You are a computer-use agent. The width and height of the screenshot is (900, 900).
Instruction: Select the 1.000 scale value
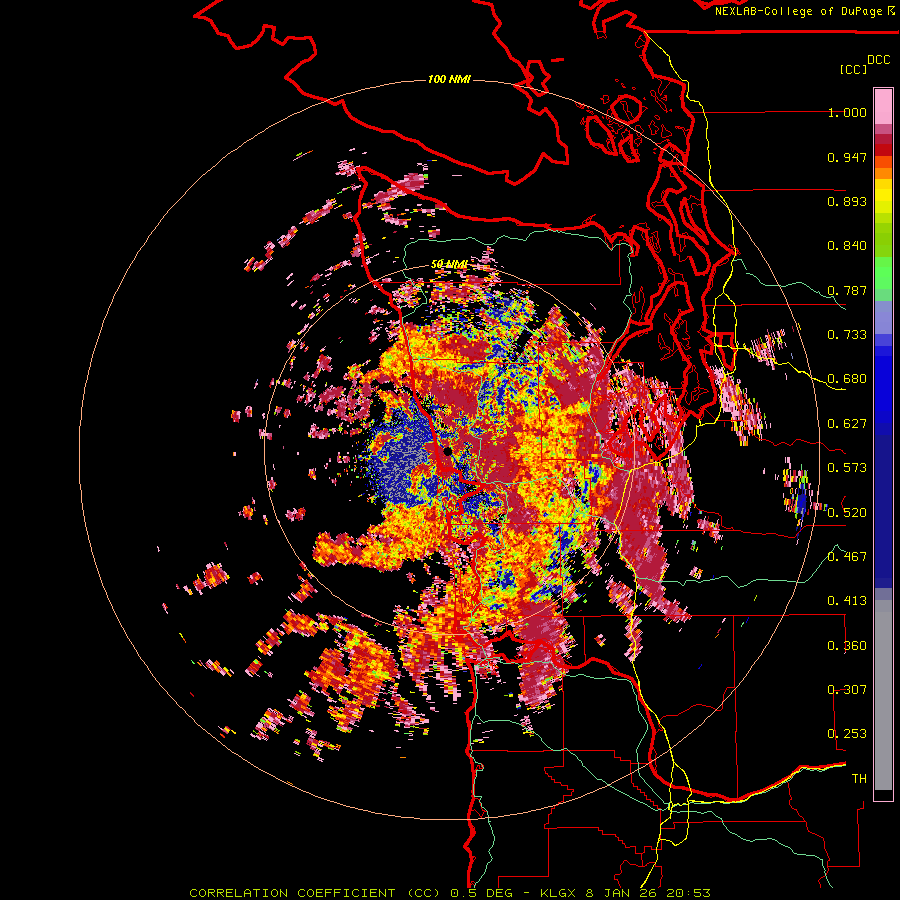(x=847, y=112)
